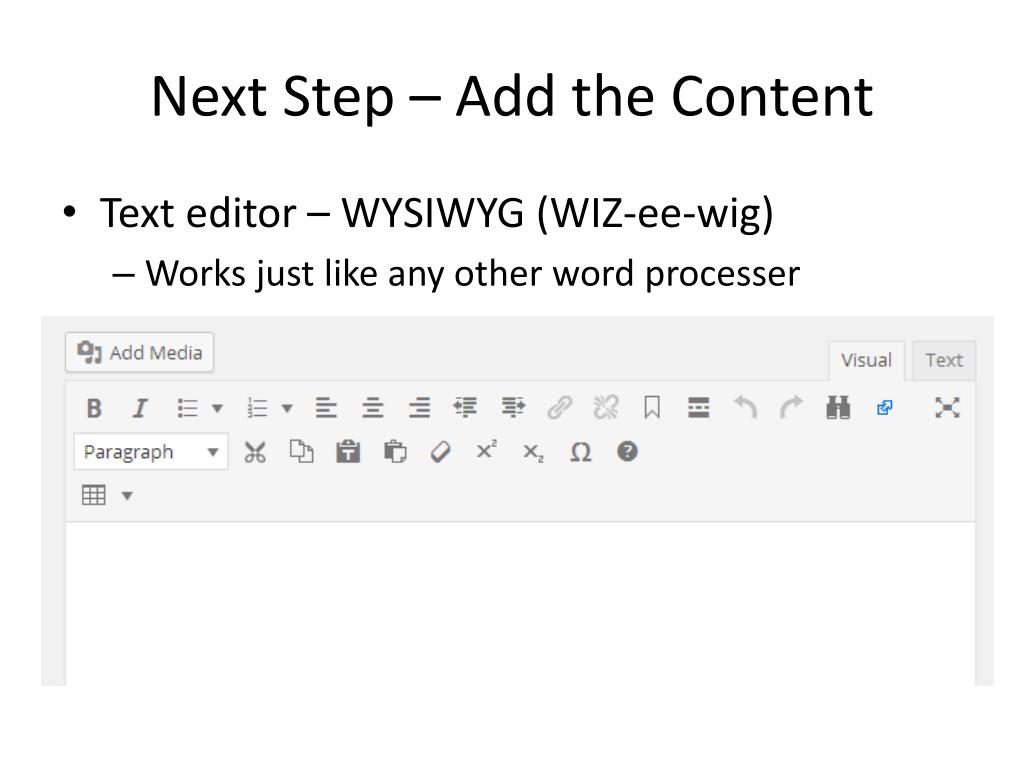The image size is (1024, 768).
Task: Toggle italic formatting
Action: click(x=140, y=408)
